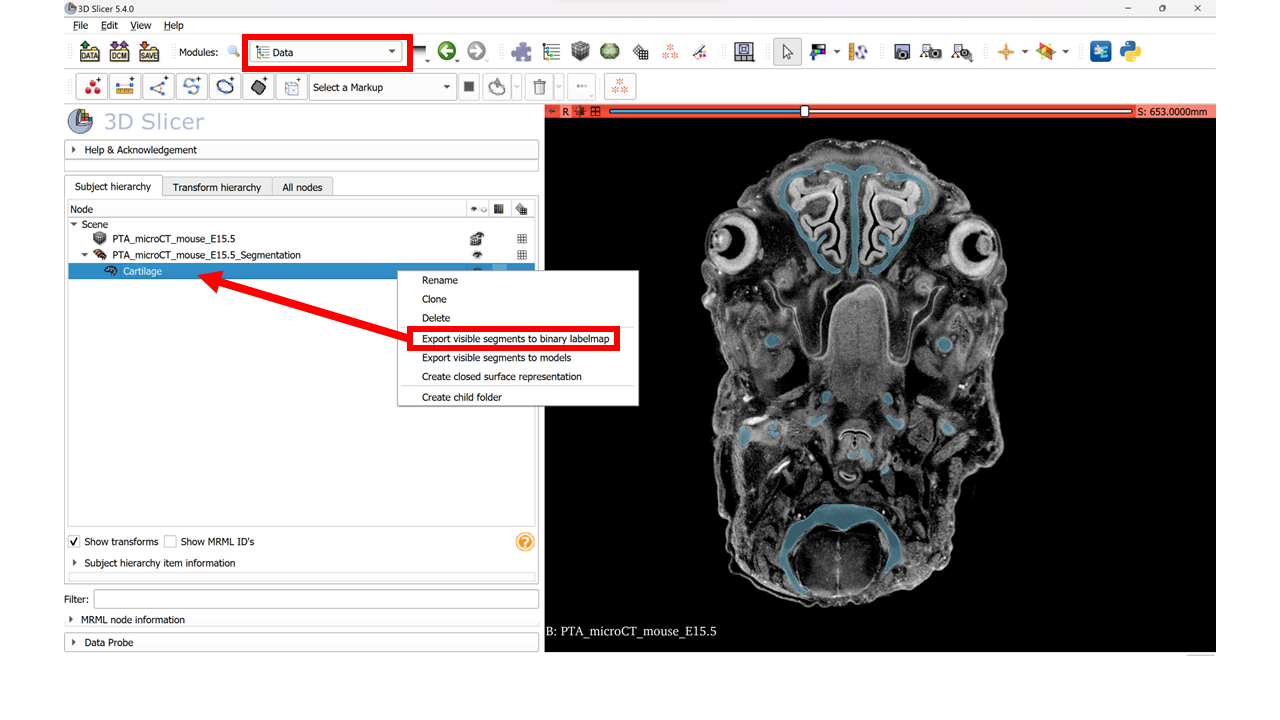Viewport: 1280px width, 720px height.
Task: Open the Models module green icon
Action: click(609, 51)
